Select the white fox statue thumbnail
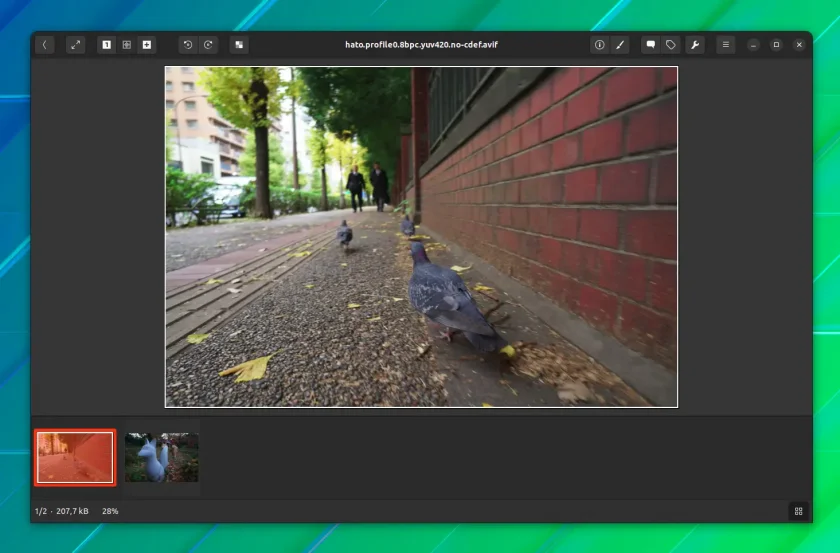840x553 pixels. click(x=162, y=458)
